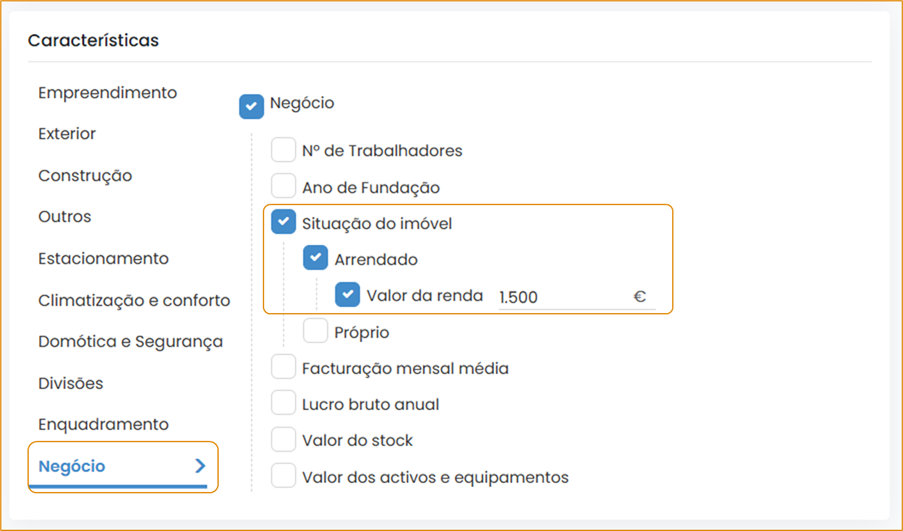Uncheck Situação do imóvel checkbox
This screenshot has height=531, width=903.
[x=284, y=223]
